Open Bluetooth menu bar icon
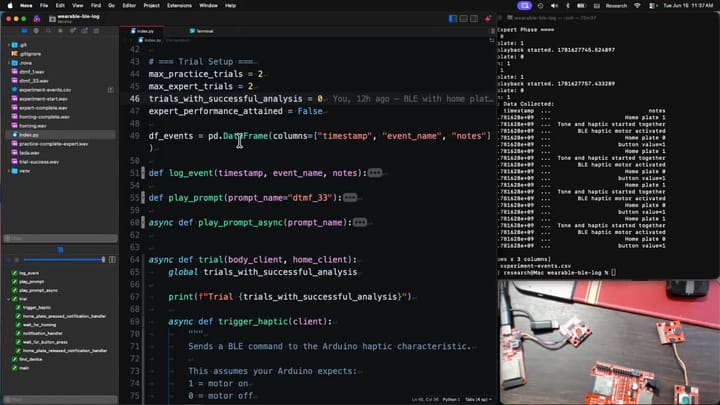 click(x=568, y=6)
